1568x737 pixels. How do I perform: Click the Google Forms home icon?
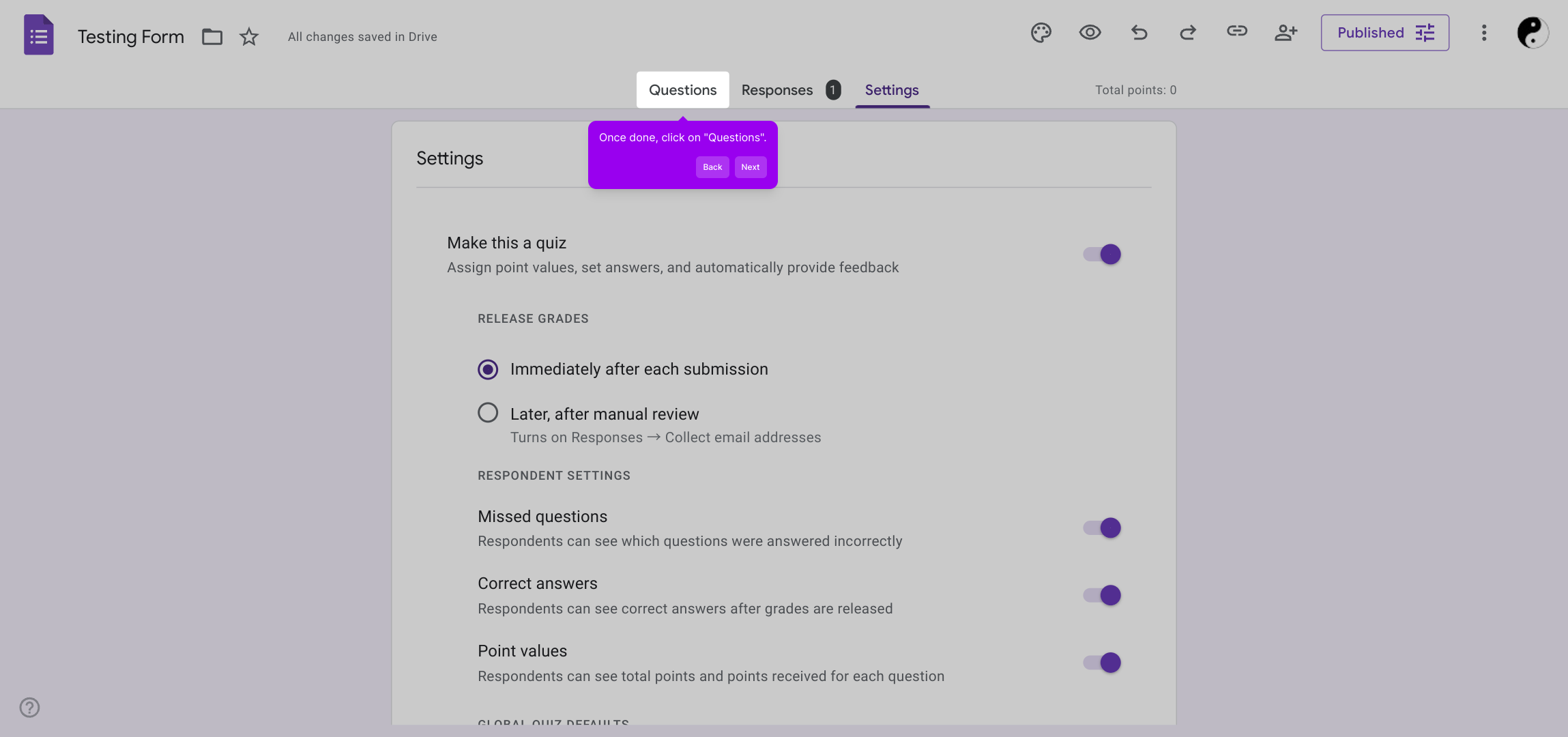(x=39, y=35)
